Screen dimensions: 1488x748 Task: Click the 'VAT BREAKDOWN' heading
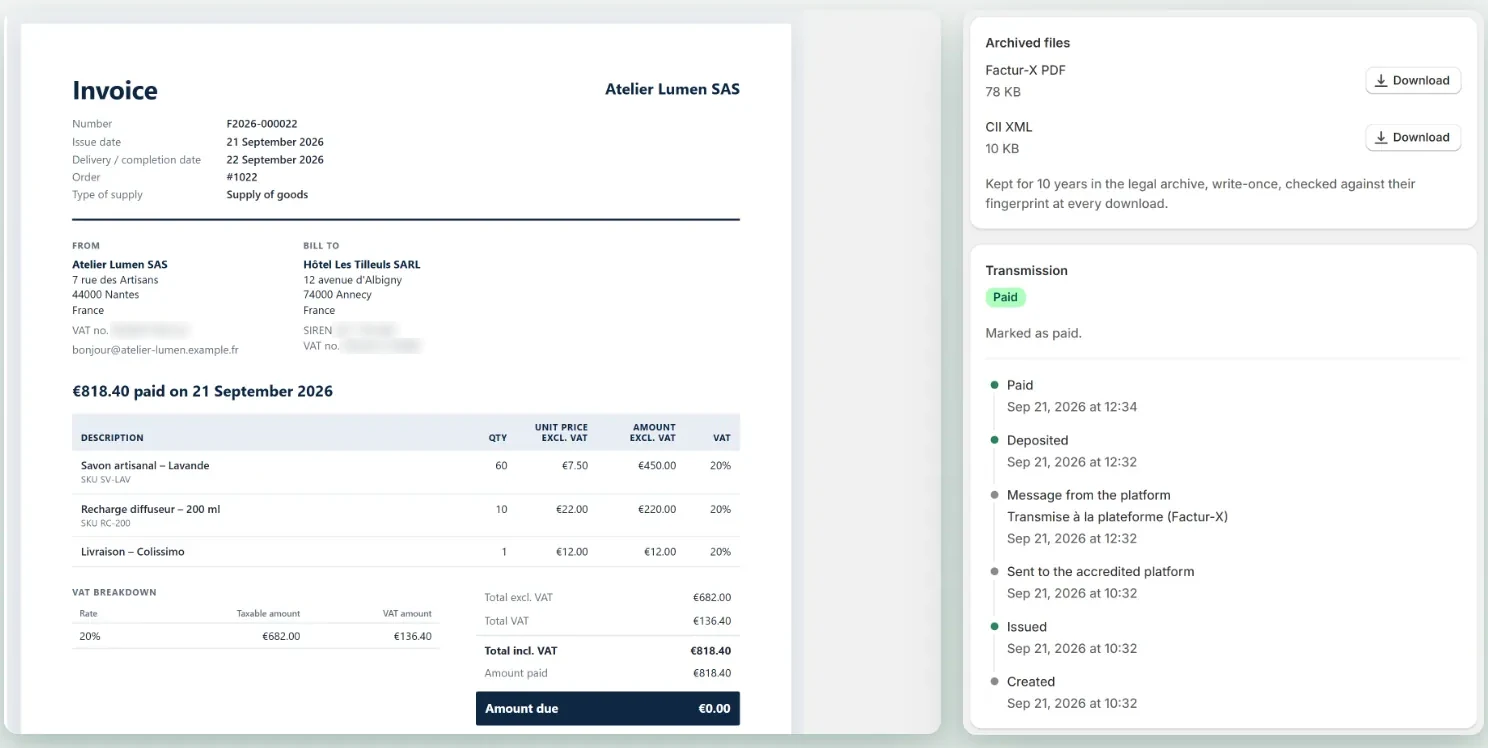coord(114,592)
